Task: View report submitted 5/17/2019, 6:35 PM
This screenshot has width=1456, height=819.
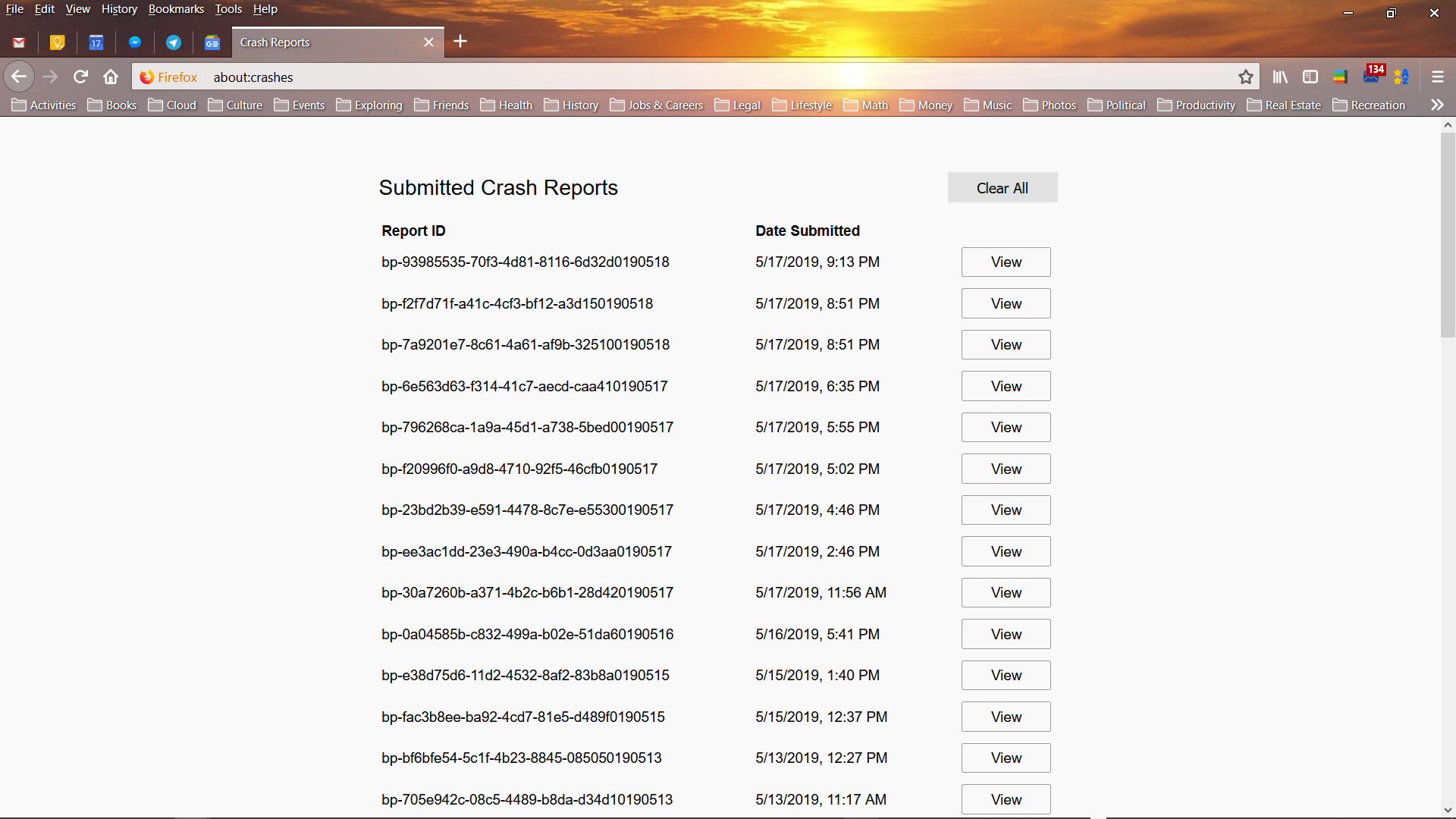Action: tap(1006, 386)
